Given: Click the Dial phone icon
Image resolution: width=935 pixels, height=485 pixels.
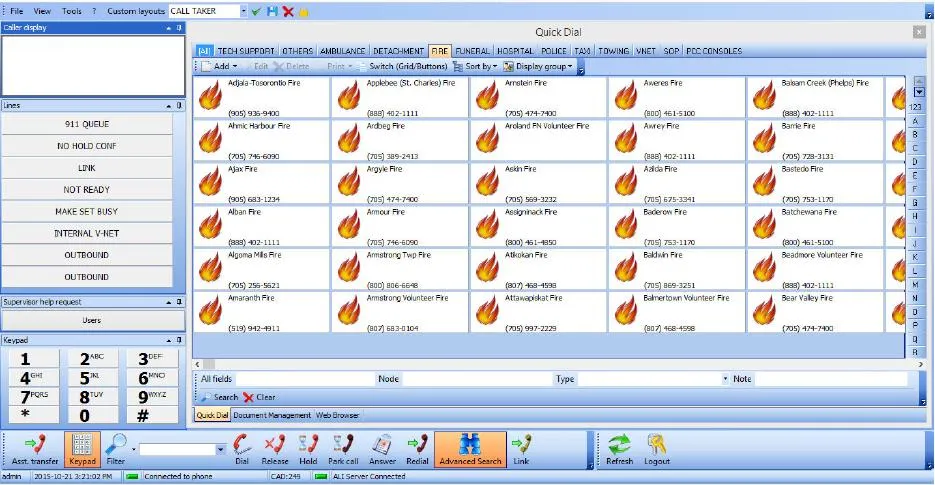Looking at the screenshot, I should 242,449.
